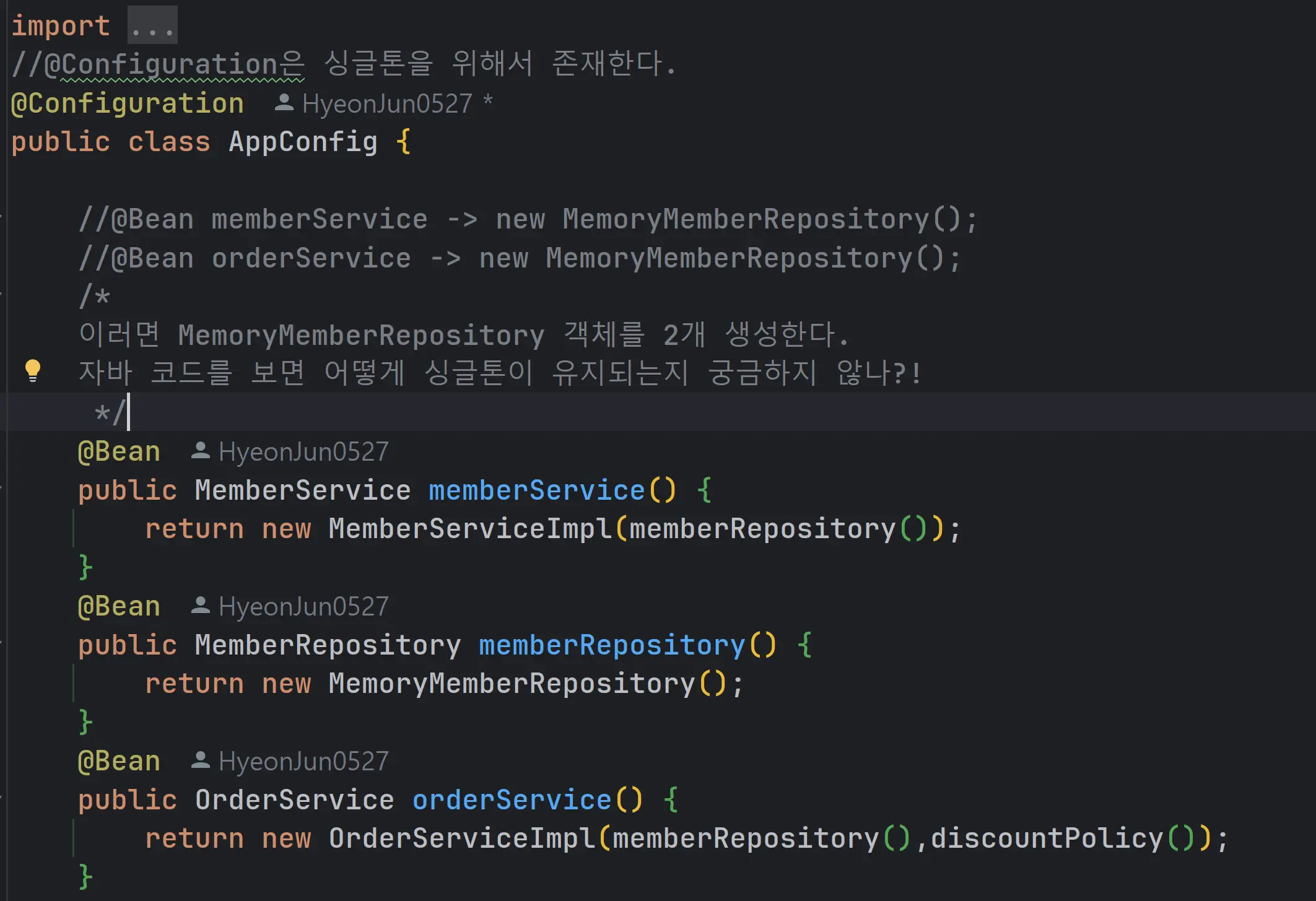Open the HyeonJun0527 author hint above memberRepository
1316x901 pixels.
click(x=303, y=606)
